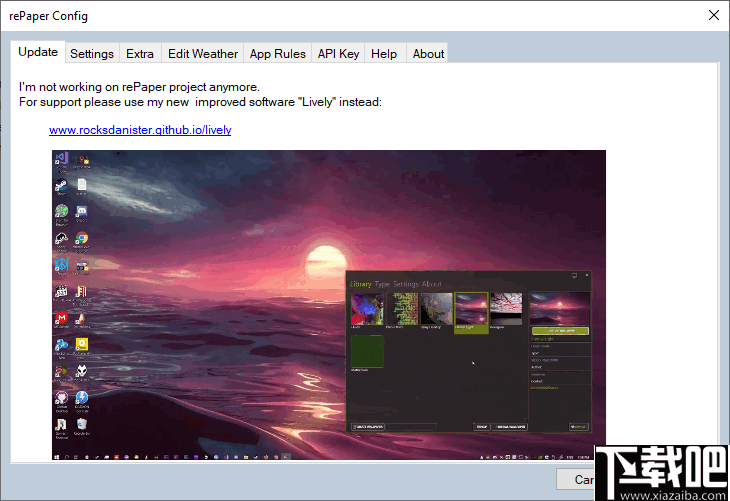Click the "I'm not working on rePaper" text
The image size is (730, 501).
pos(139,87)
